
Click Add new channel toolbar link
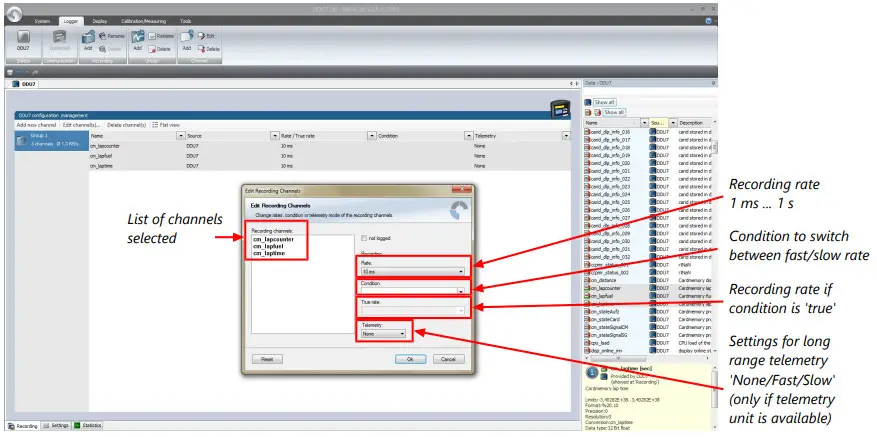tap(36, 125)
